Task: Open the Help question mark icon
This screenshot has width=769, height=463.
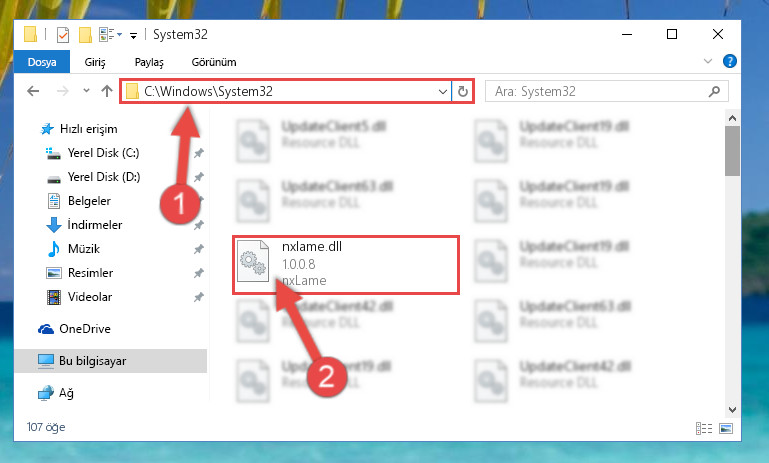Action: pyautogui.click(x=730, y=61)
